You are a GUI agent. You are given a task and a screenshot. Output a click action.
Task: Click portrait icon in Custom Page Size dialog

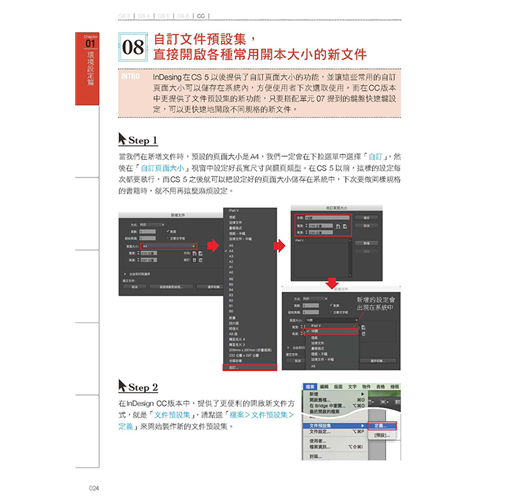[x=338, y=226]
